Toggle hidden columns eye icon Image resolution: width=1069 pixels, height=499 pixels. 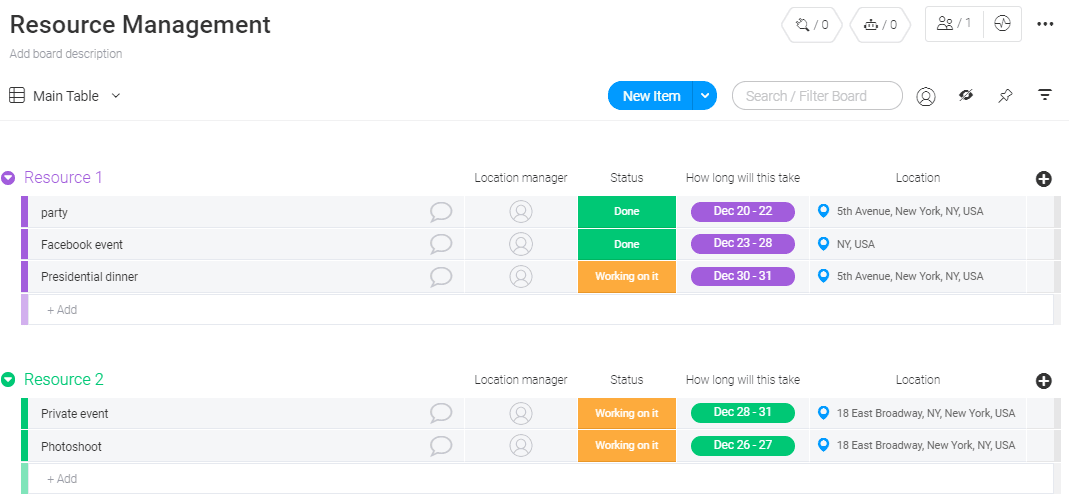point(966,96)
